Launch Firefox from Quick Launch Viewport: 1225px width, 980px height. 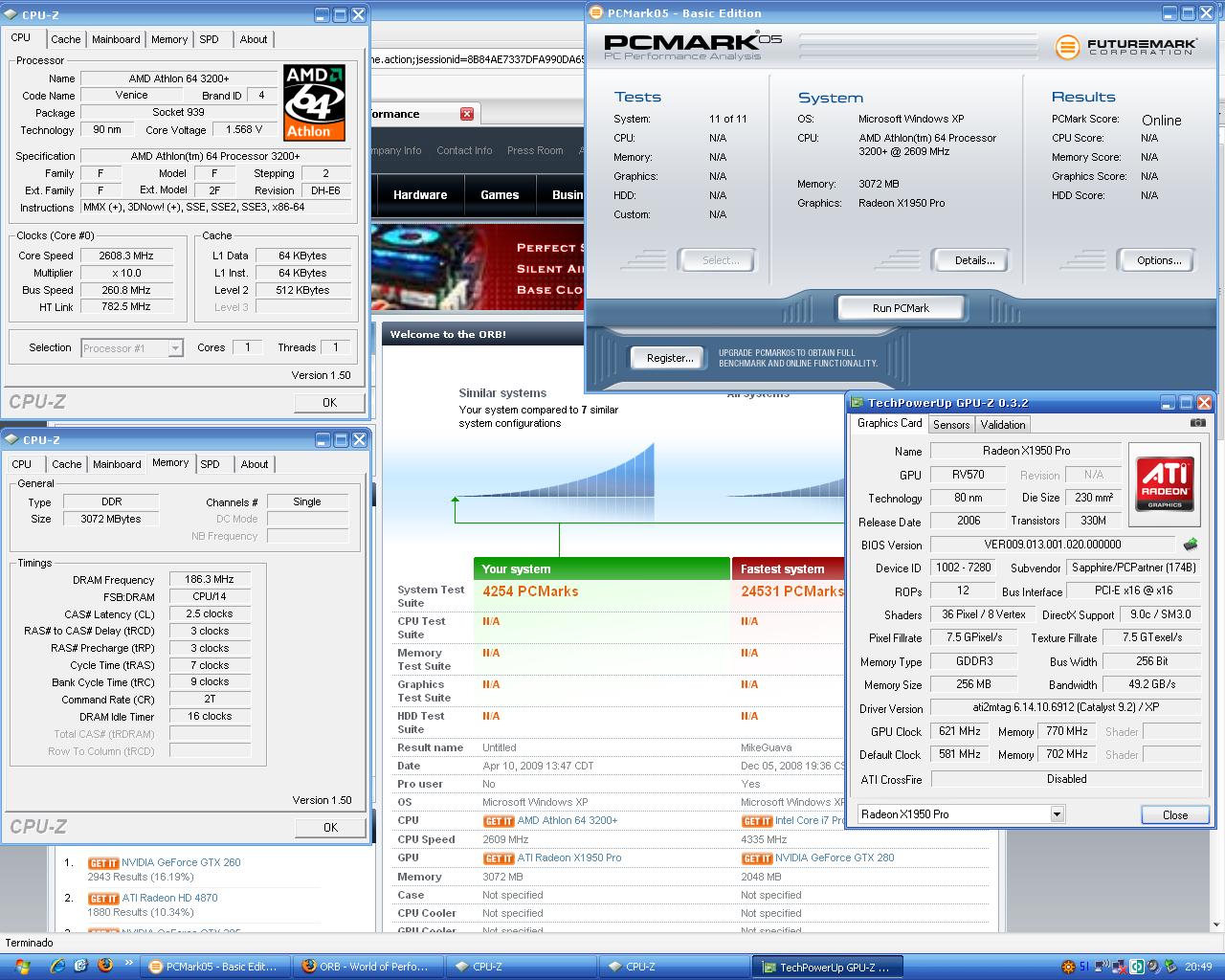105,967
